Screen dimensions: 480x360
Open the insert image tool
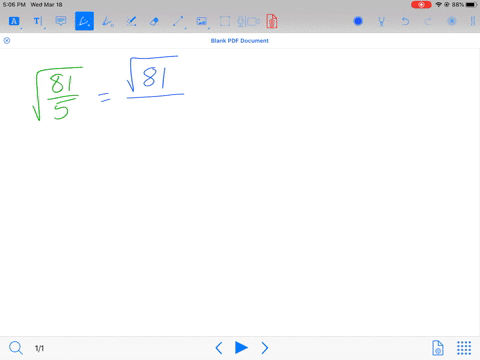(x=202, y=21)
